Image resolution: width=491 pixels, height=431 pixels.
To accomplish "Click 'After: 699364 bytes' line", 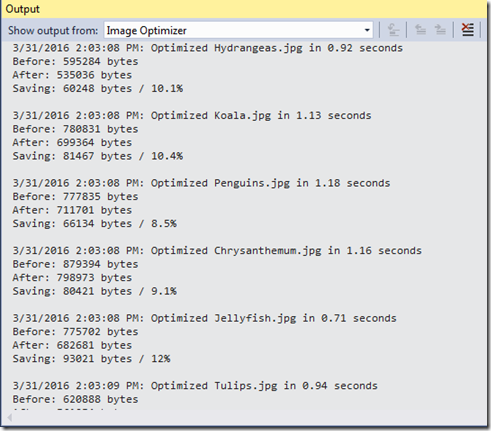I will (x=72, y=143).
